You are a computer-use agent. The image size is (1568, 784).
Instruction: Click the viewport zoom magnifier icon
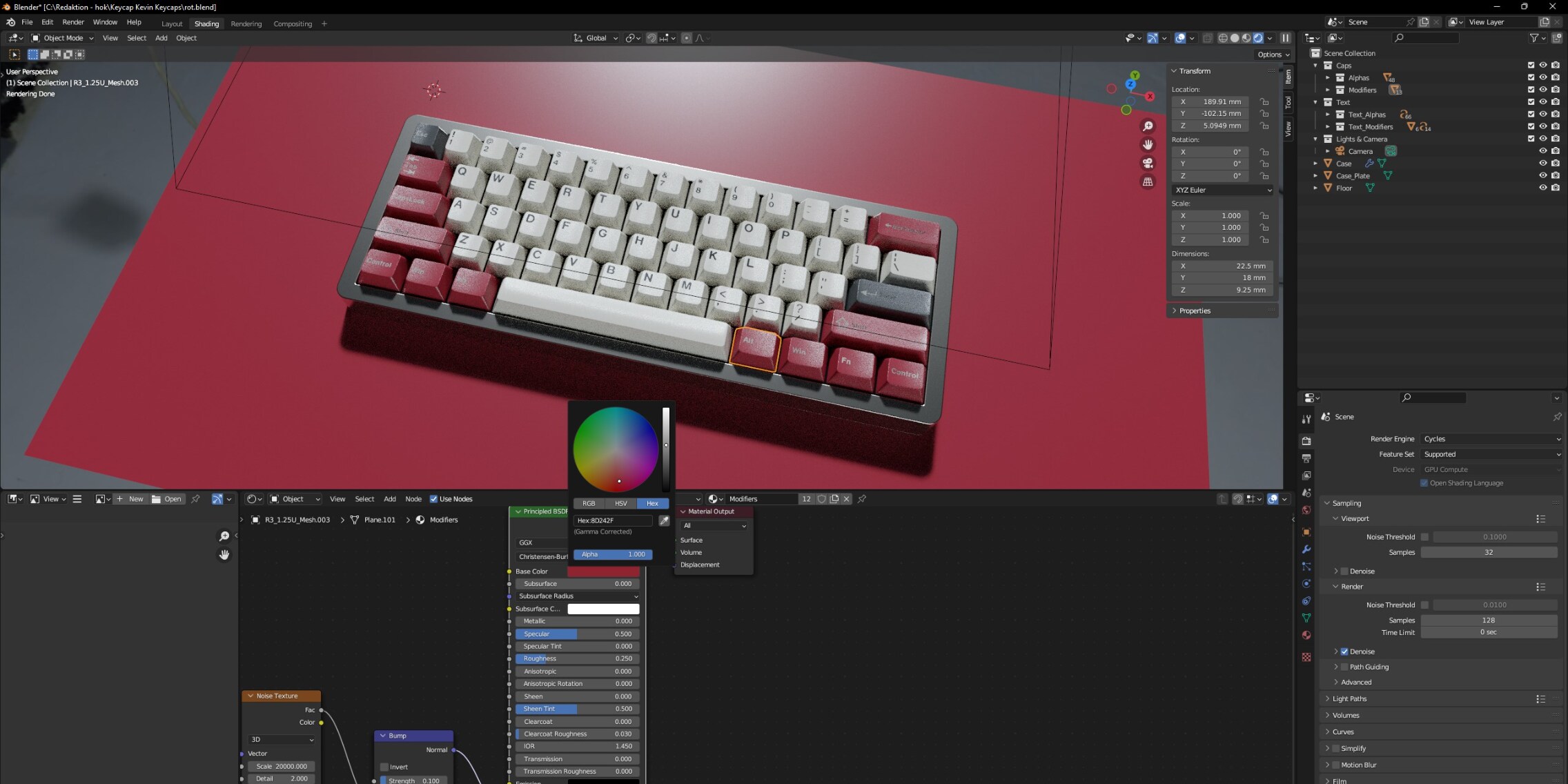click(1148, 126)
